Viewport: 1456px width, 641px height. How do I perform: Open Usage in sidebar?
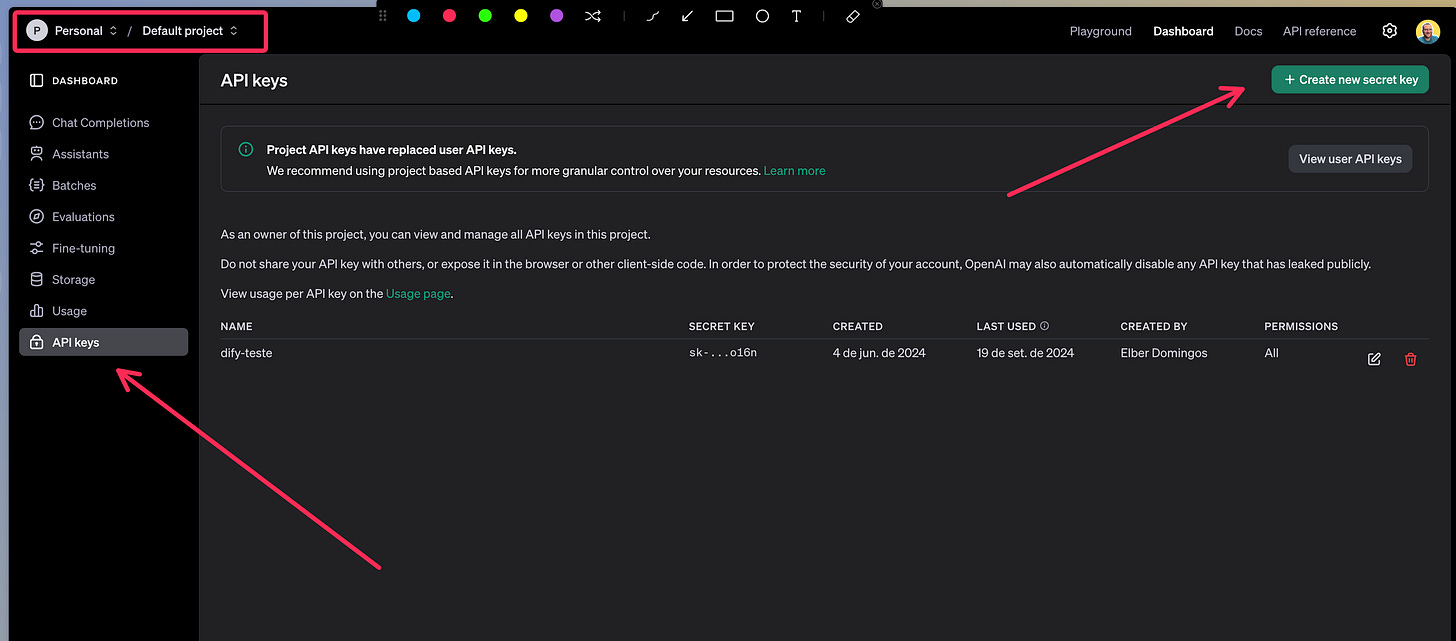click(x=103, y=311)
